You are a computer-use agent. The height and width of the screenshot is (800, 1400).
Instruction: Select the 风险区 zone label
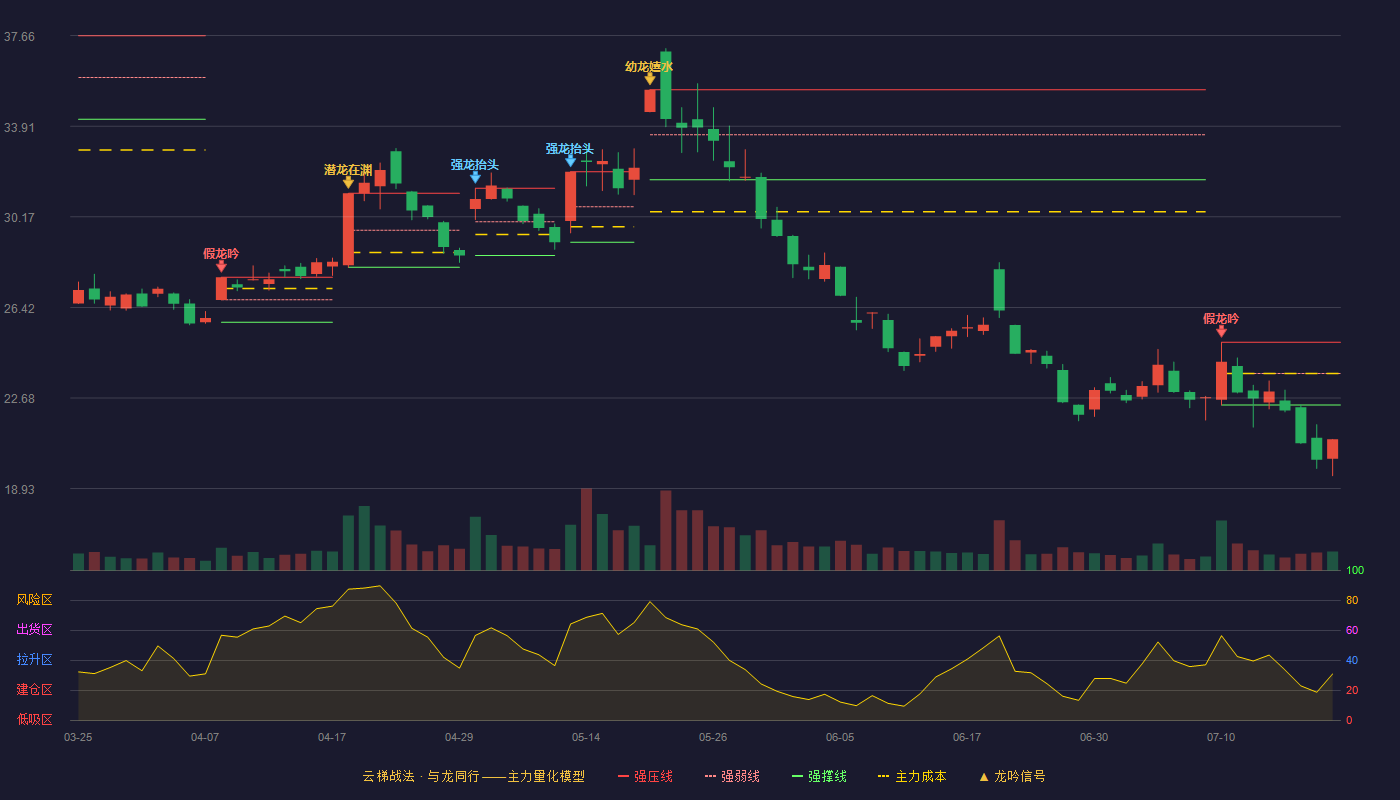point(35,600)
